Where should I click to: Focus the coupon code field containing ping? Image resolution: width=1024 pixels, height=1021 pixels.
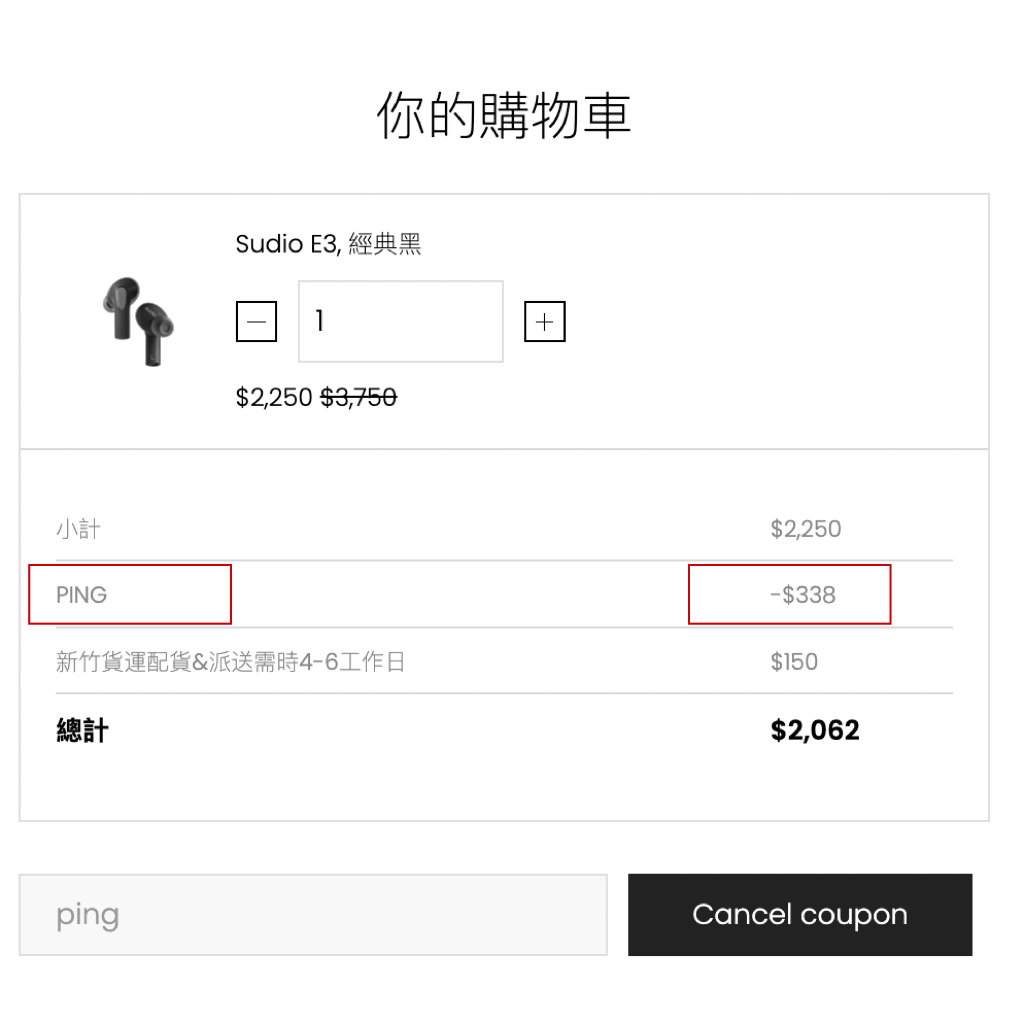click(x=313, y=915)
